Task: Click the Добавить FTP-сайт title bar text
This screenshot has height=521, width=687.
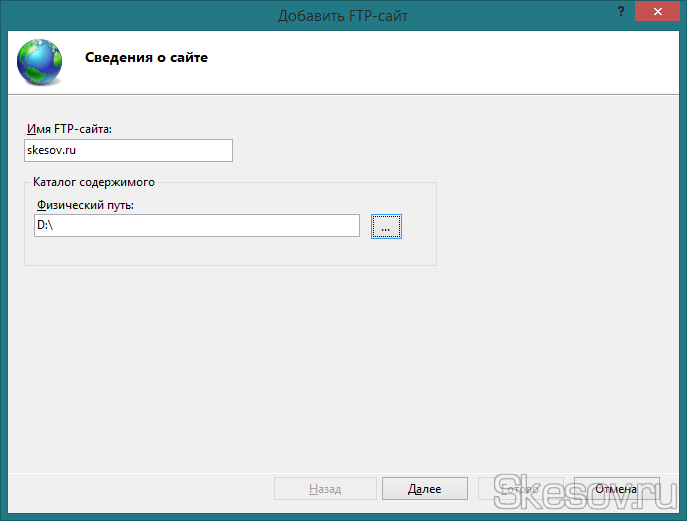Action: tap(343, 14)
